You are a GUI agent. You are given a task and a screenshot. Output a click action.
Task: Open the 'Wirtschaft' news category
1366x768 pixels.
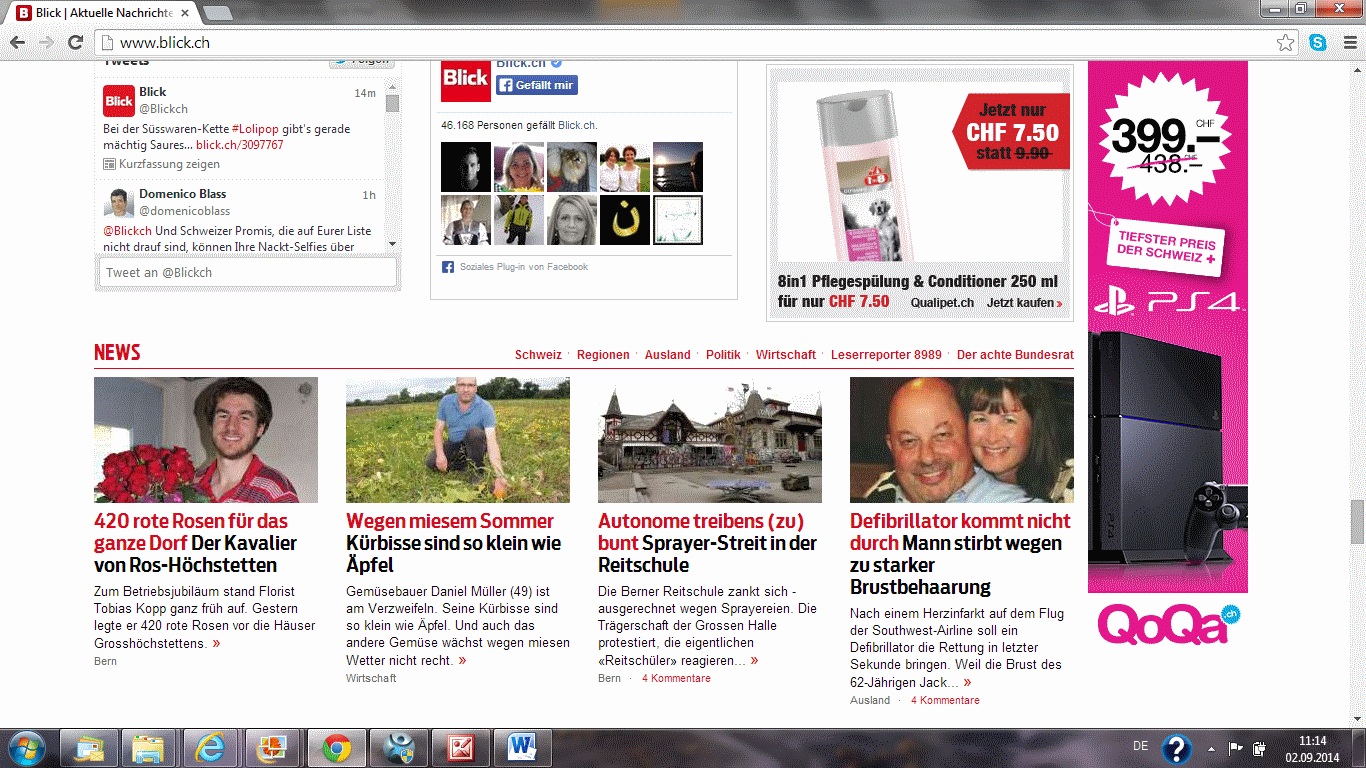785,355
